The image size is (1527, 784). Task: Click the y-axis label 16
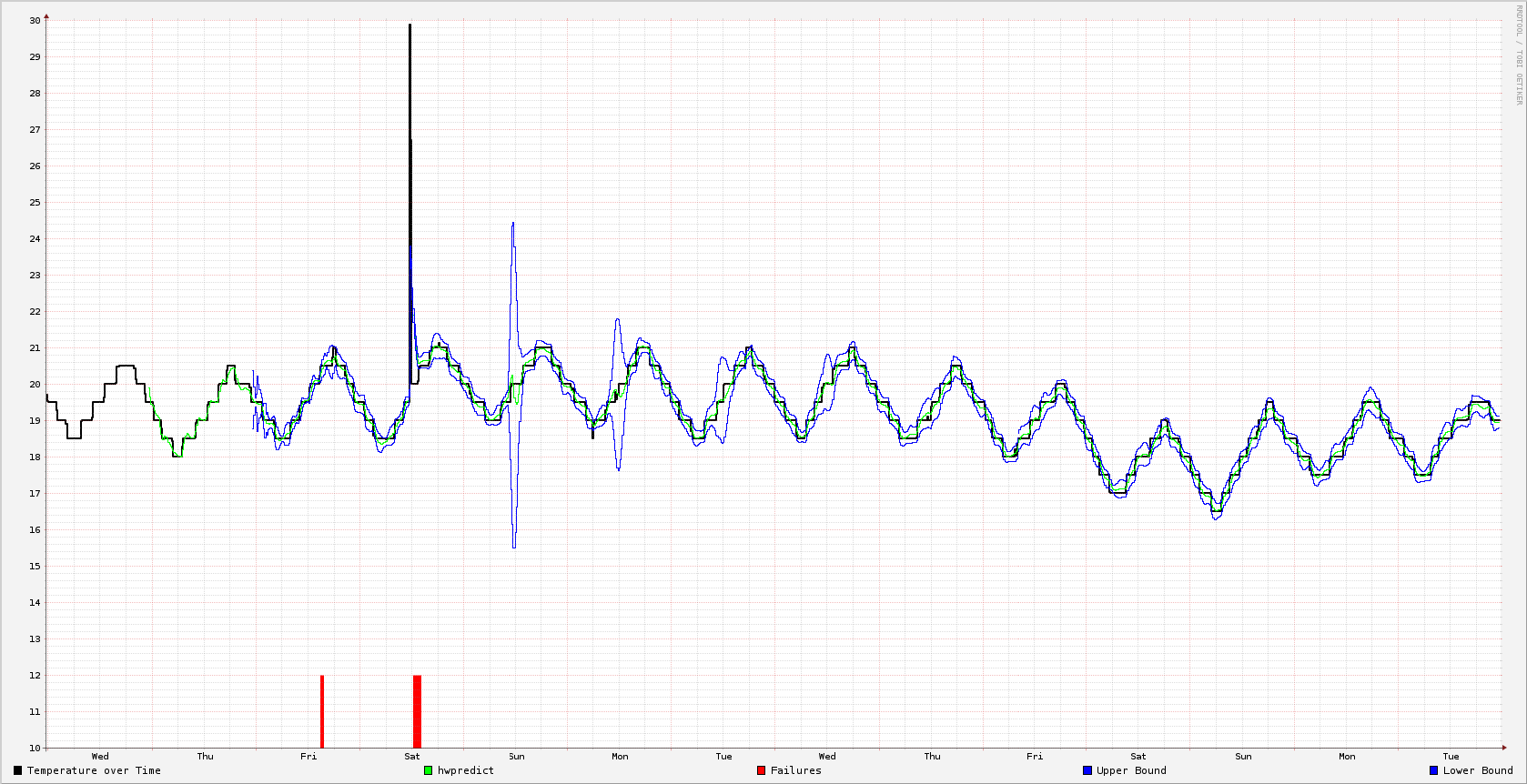coord(35,529)
